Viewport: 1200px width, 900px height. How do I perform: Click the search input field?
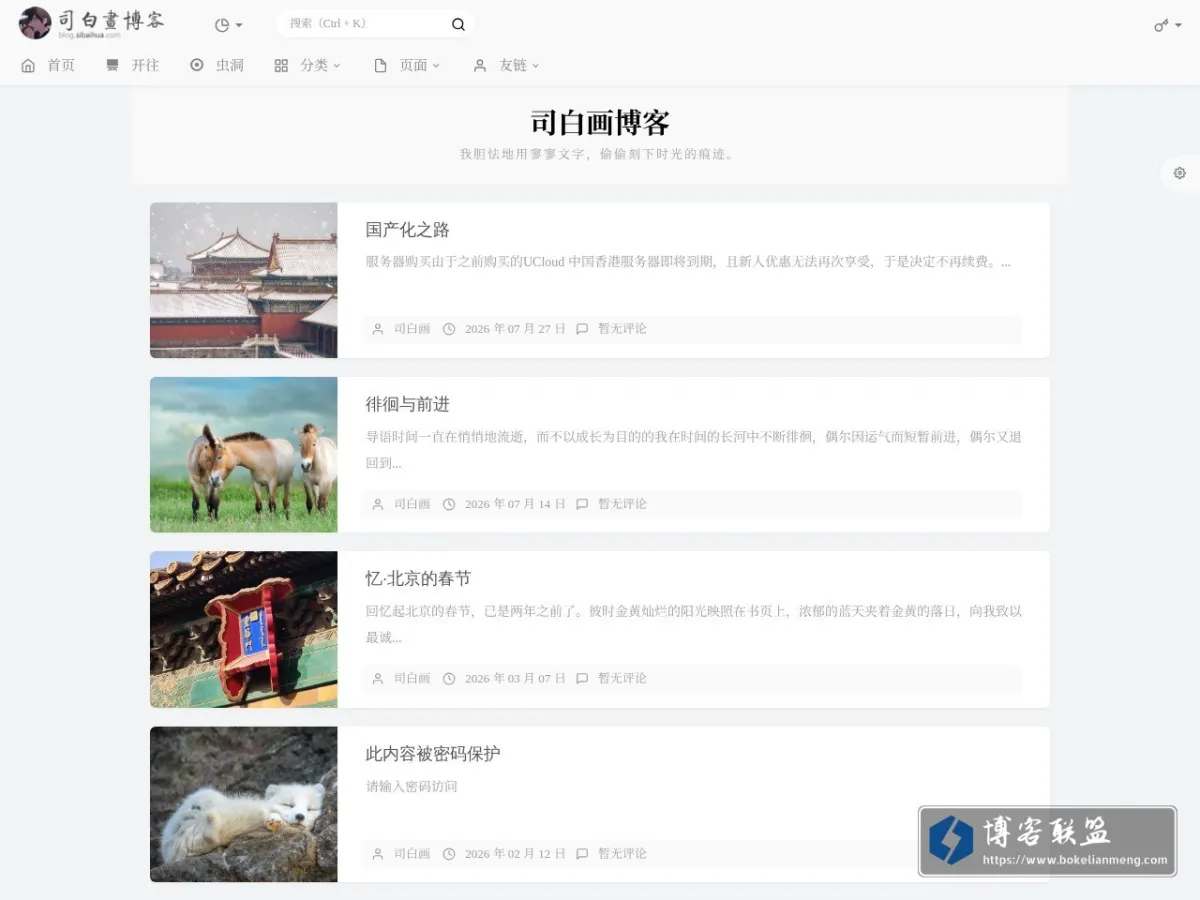click(x=363, y=24)
